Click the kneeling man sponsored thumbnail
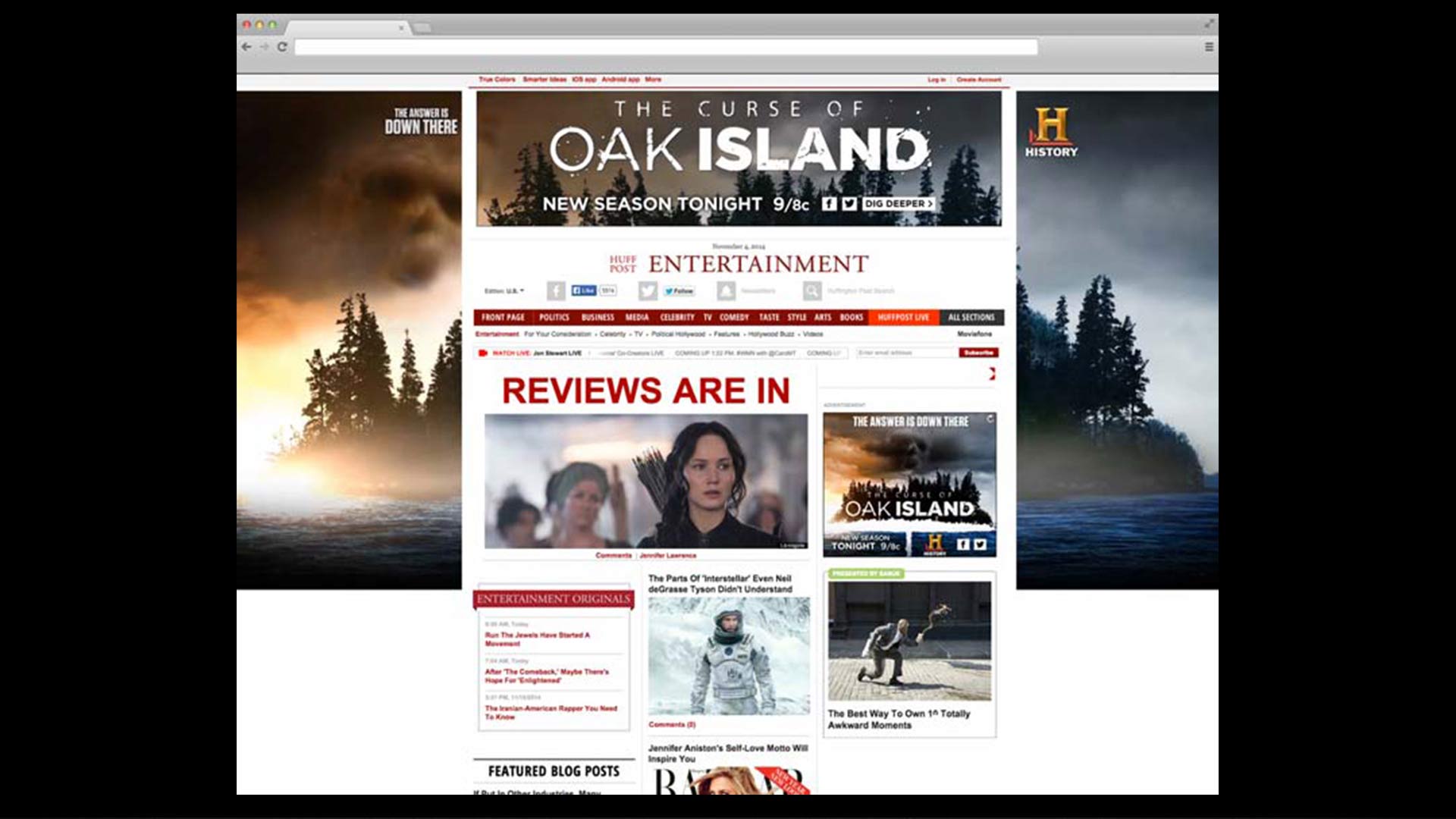Viewport: 1456px width, 819px height. pyautogui.click(x=910, y=641)
